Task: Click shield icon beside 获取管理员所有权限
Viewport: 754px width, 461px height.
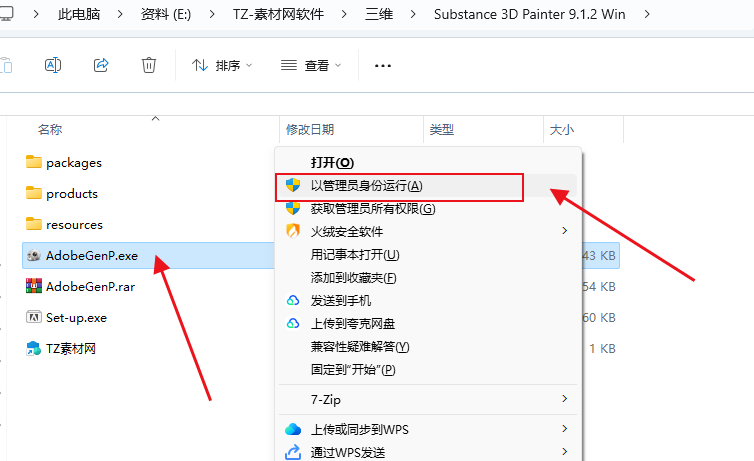Action: click(x=293, y=209)
